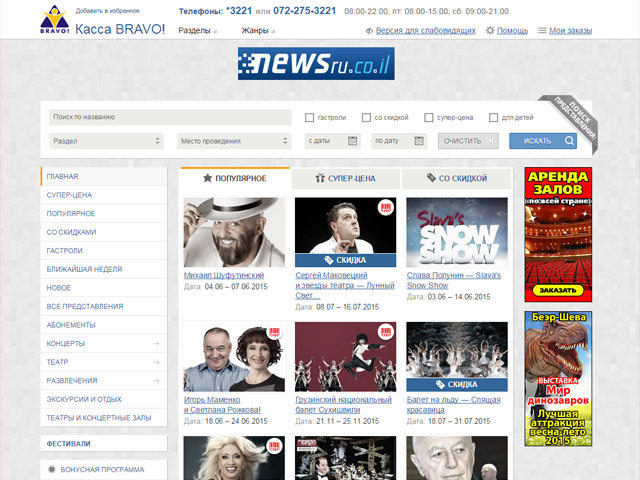The image size is (640, 480).
Task: Open the Раздел dropdown
Action: point(107,141)
